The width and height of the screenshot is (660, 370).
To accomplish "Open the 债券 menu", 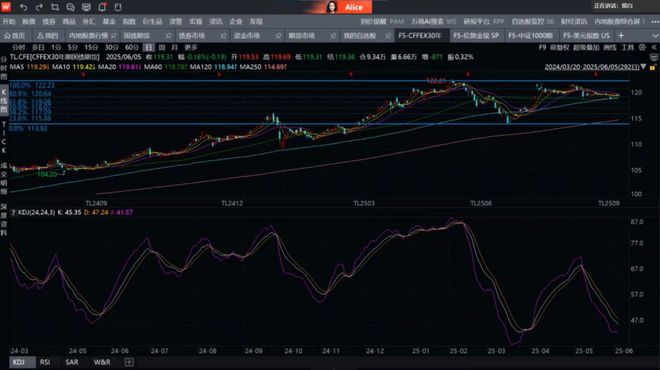I will 49,21.
